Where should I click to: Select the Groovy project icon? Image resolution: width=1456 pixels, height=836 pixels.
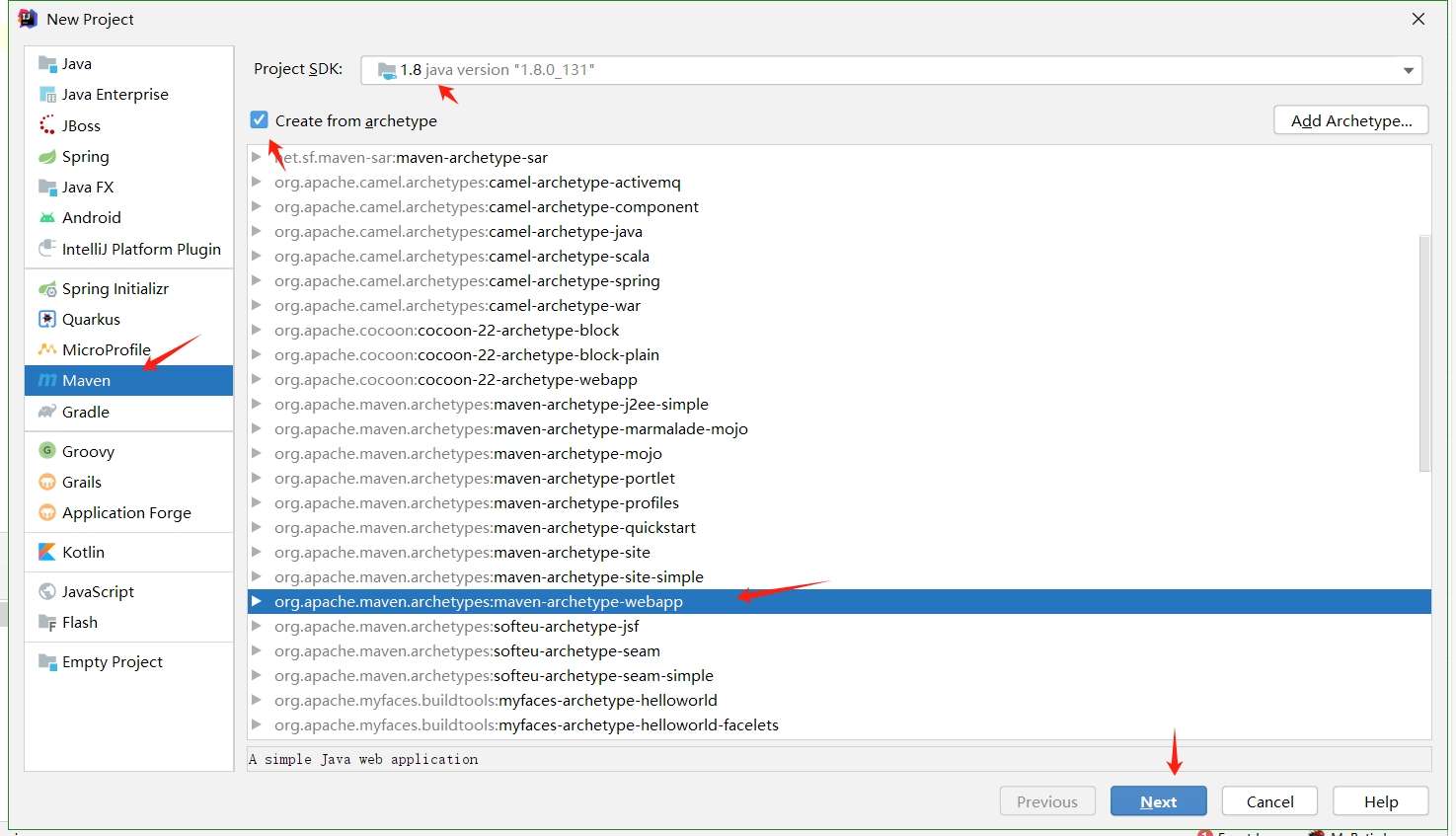click(47, 451)
